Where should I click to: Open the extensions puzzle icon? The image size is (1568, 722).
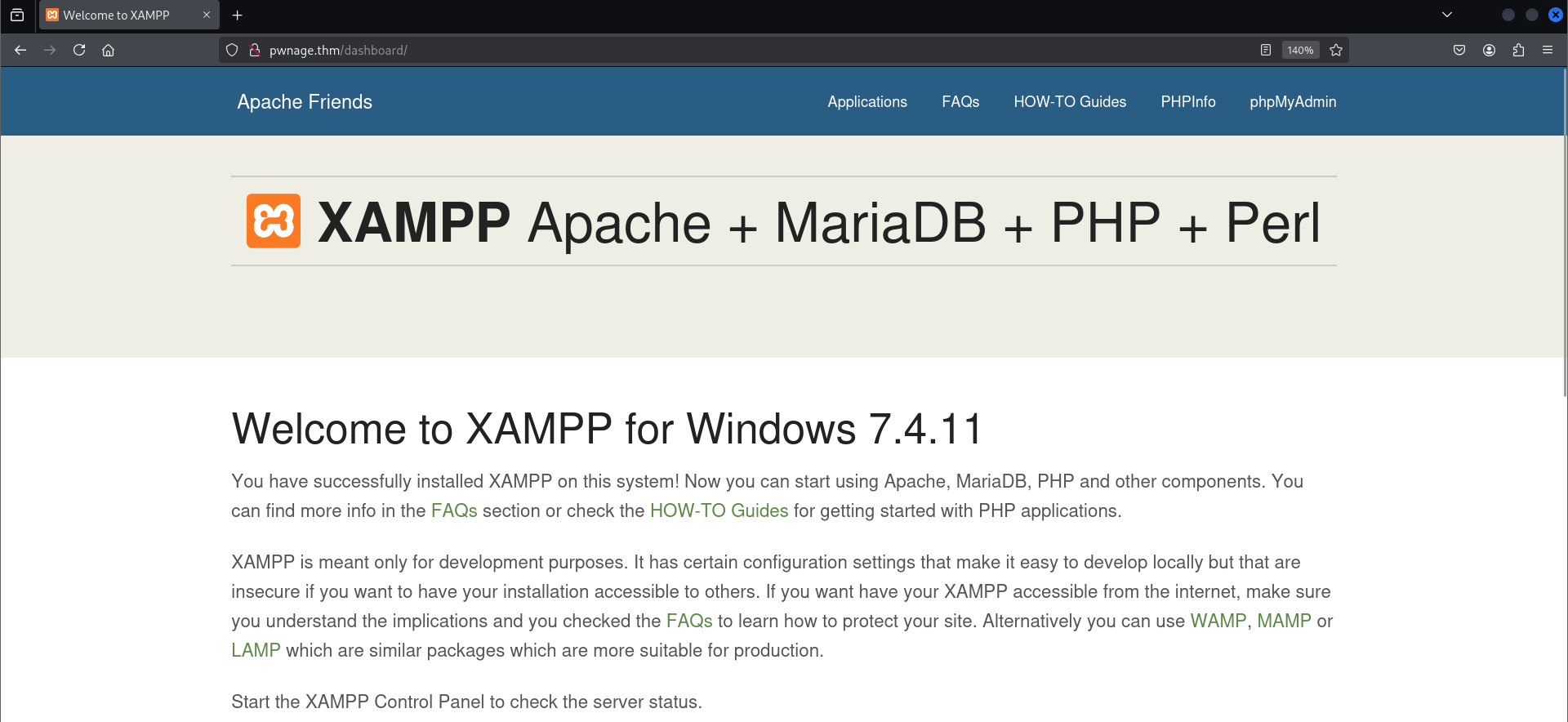click(x=1518, y=50)
